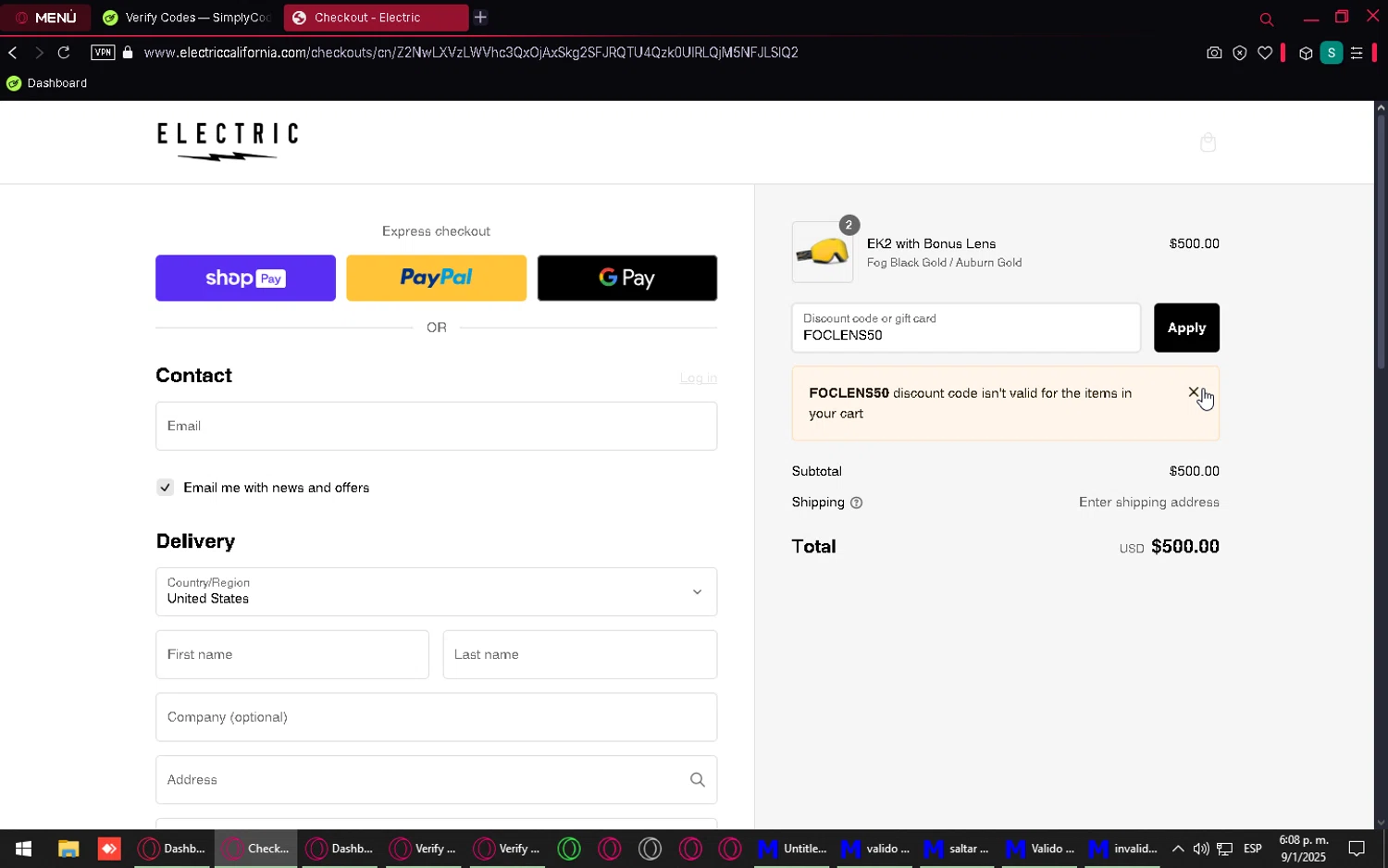Click the network tray icon
Screen dimensions: 1388x868
point(1225,849)
